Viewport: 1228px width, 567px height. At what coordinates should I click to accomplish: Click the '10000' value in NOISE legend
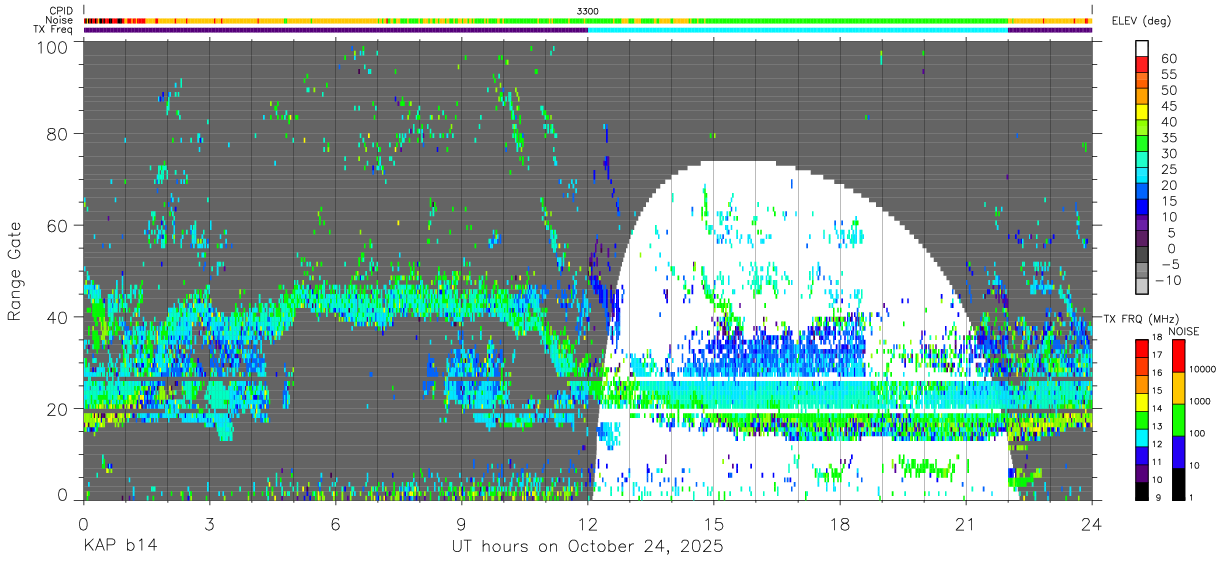tap(1204, 371)
